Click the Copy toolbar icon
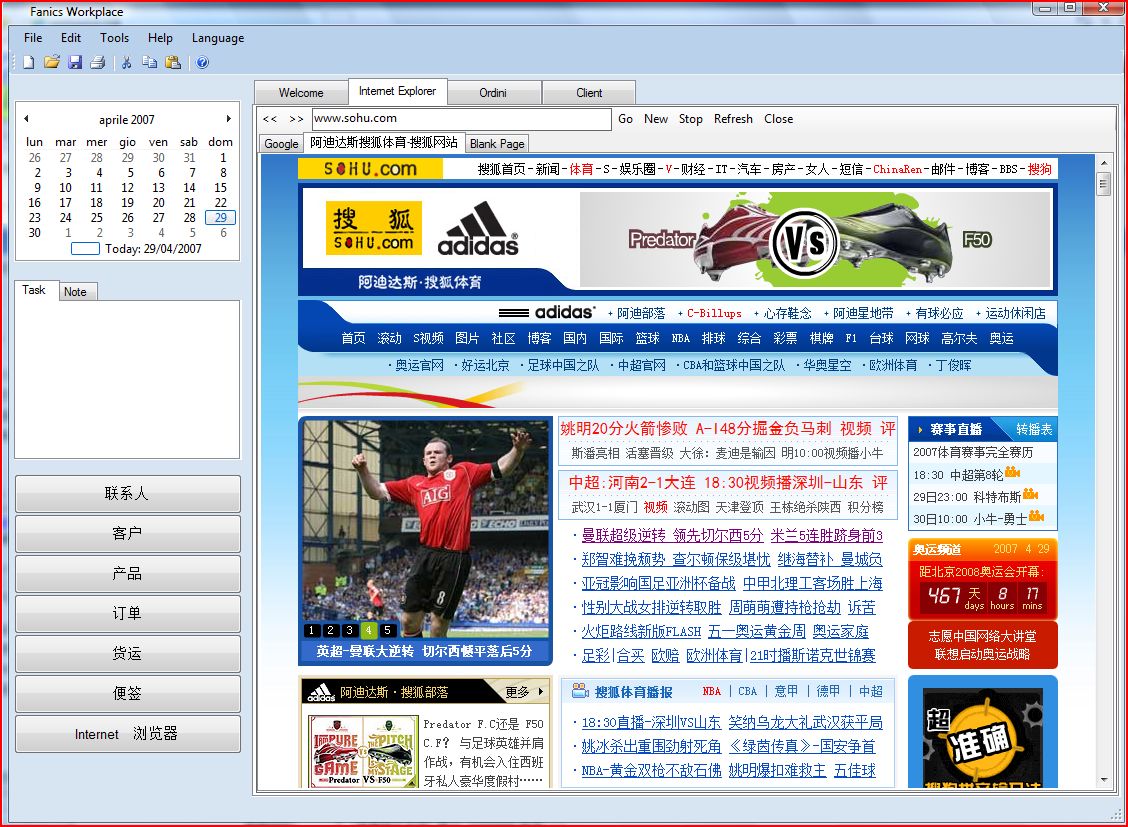This screenshot has width=1128, height=827. coord(150,63)
